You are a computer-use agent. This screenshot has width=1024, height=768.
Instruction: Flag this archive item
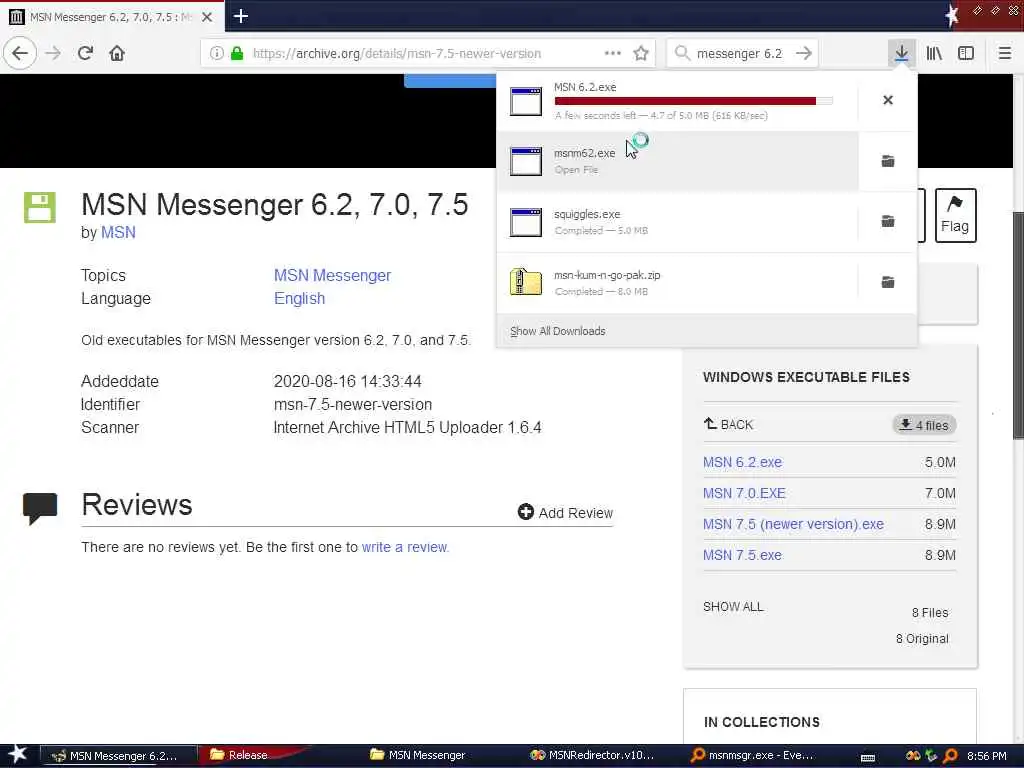[955, 215]
